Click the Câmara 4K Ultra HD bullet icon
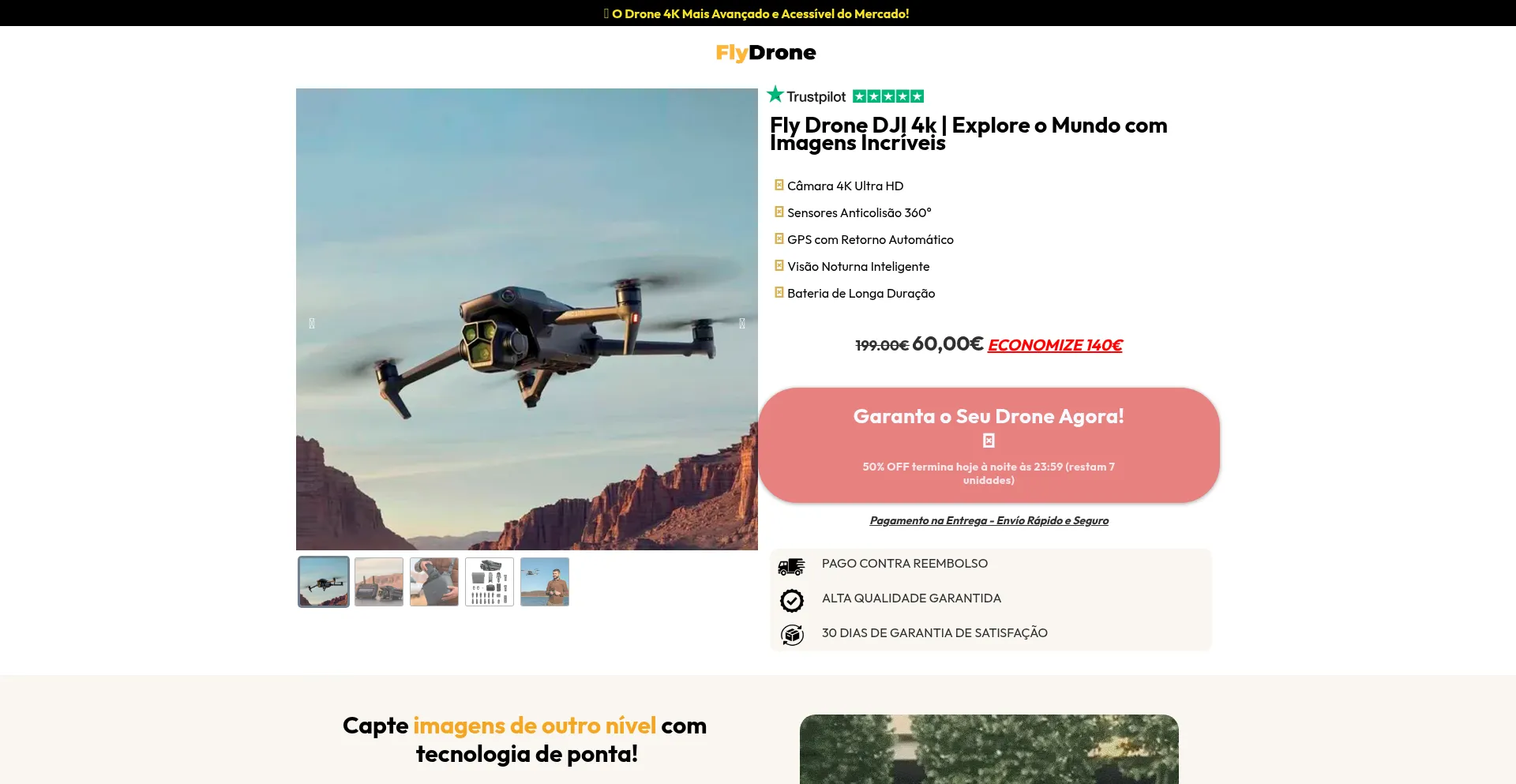Viewport: 1516px width, 784px height. (x=779, y=185)
